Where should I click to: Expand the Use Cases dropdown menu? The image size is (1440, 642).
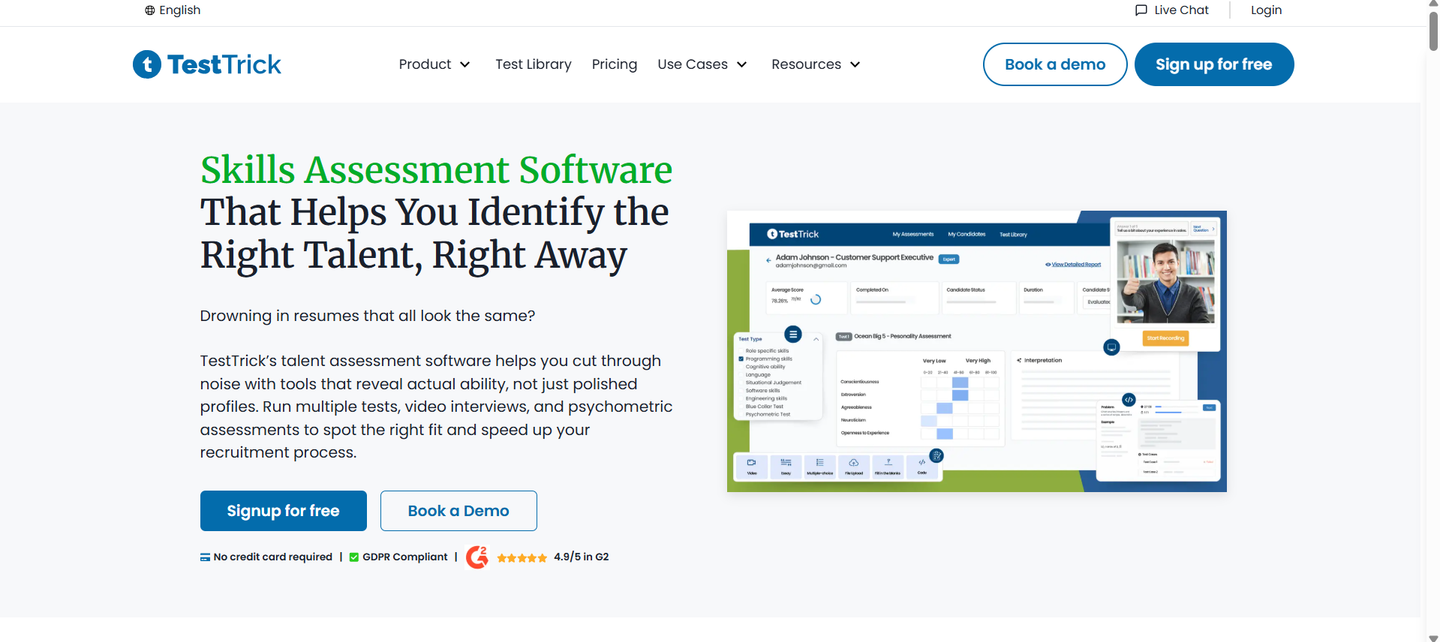(703, 64)
